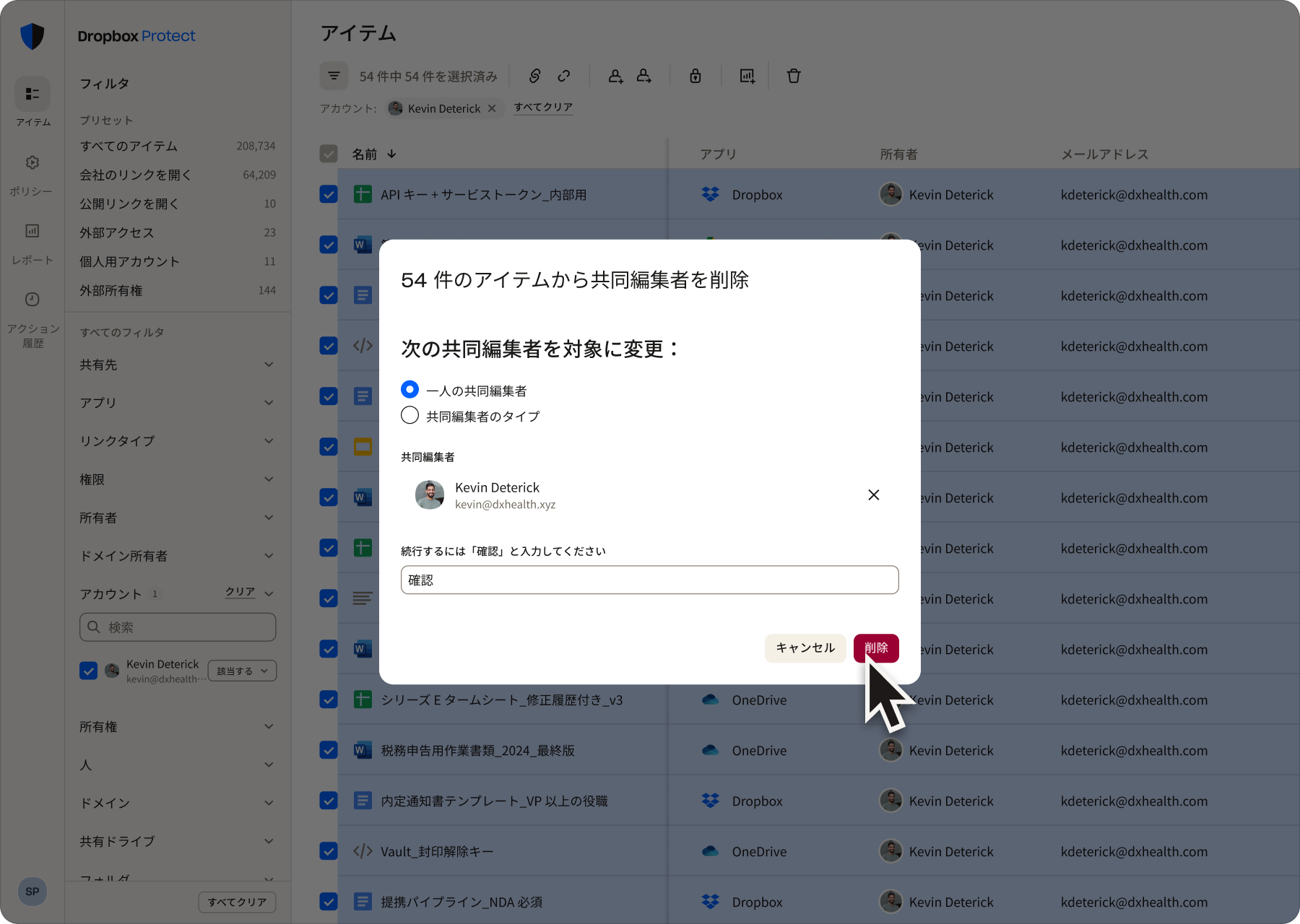Click kdeterick@dxhealth.com in 提携パイプライン row
This screenshot has height=924, width=1300.
coord(1134,902)
